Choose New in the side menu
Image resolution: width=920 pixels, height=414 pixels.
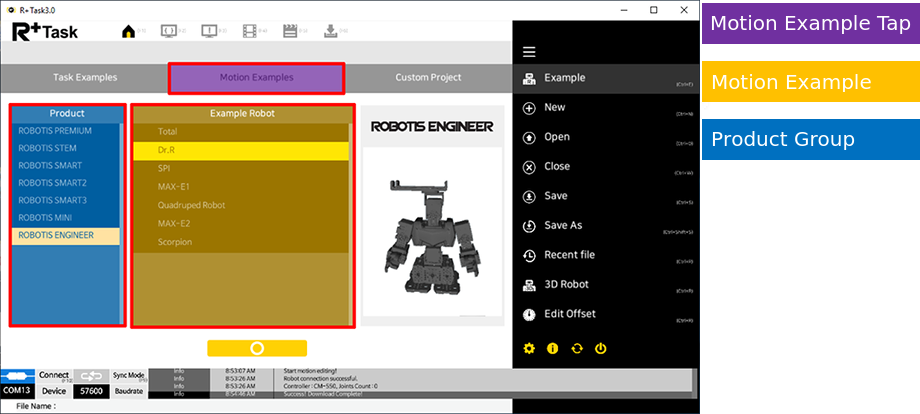(606, 108)
